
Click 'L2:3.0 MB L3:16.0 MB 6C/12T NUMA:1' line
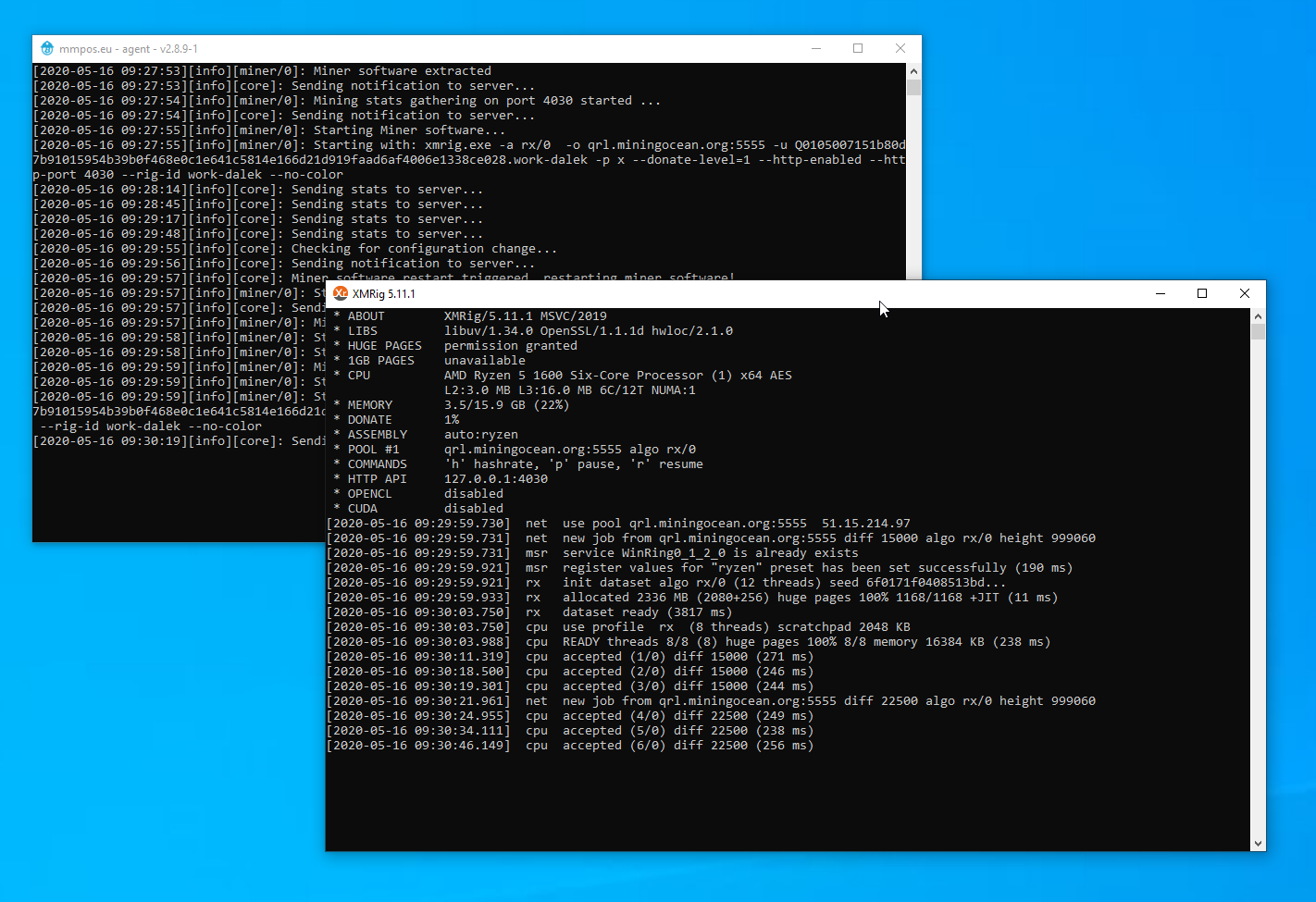click(x=569, y=389)
